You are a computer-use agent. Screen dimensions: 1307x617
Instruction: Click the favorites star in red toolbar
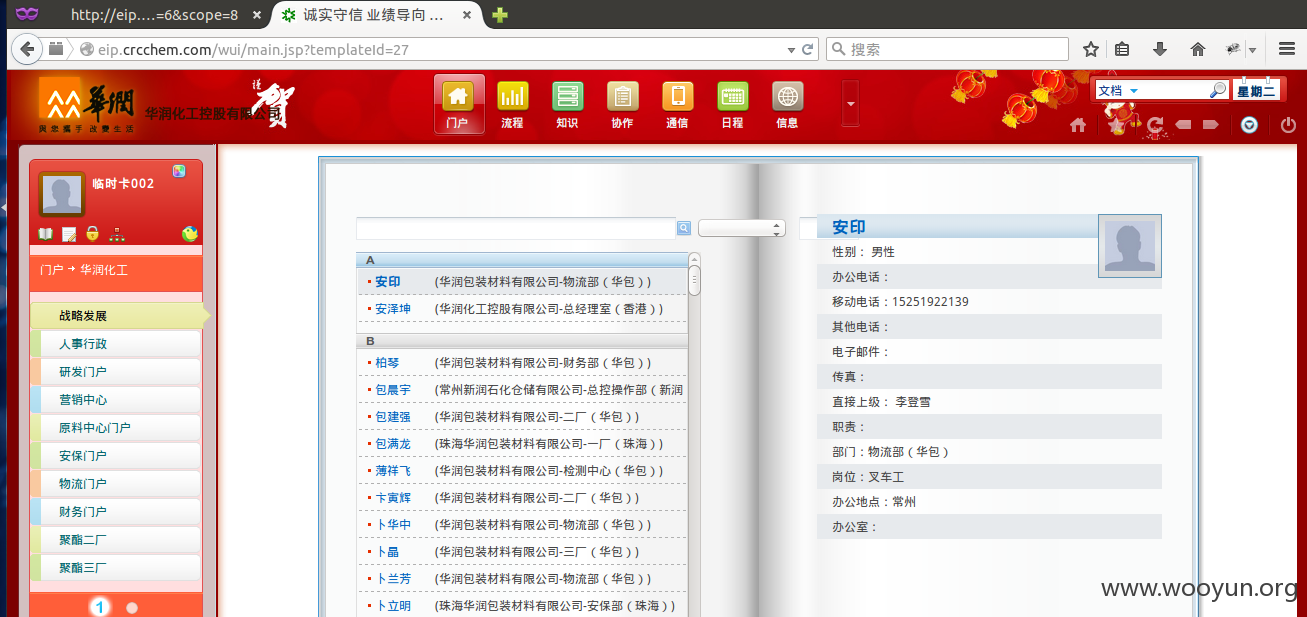[1116, 125]
